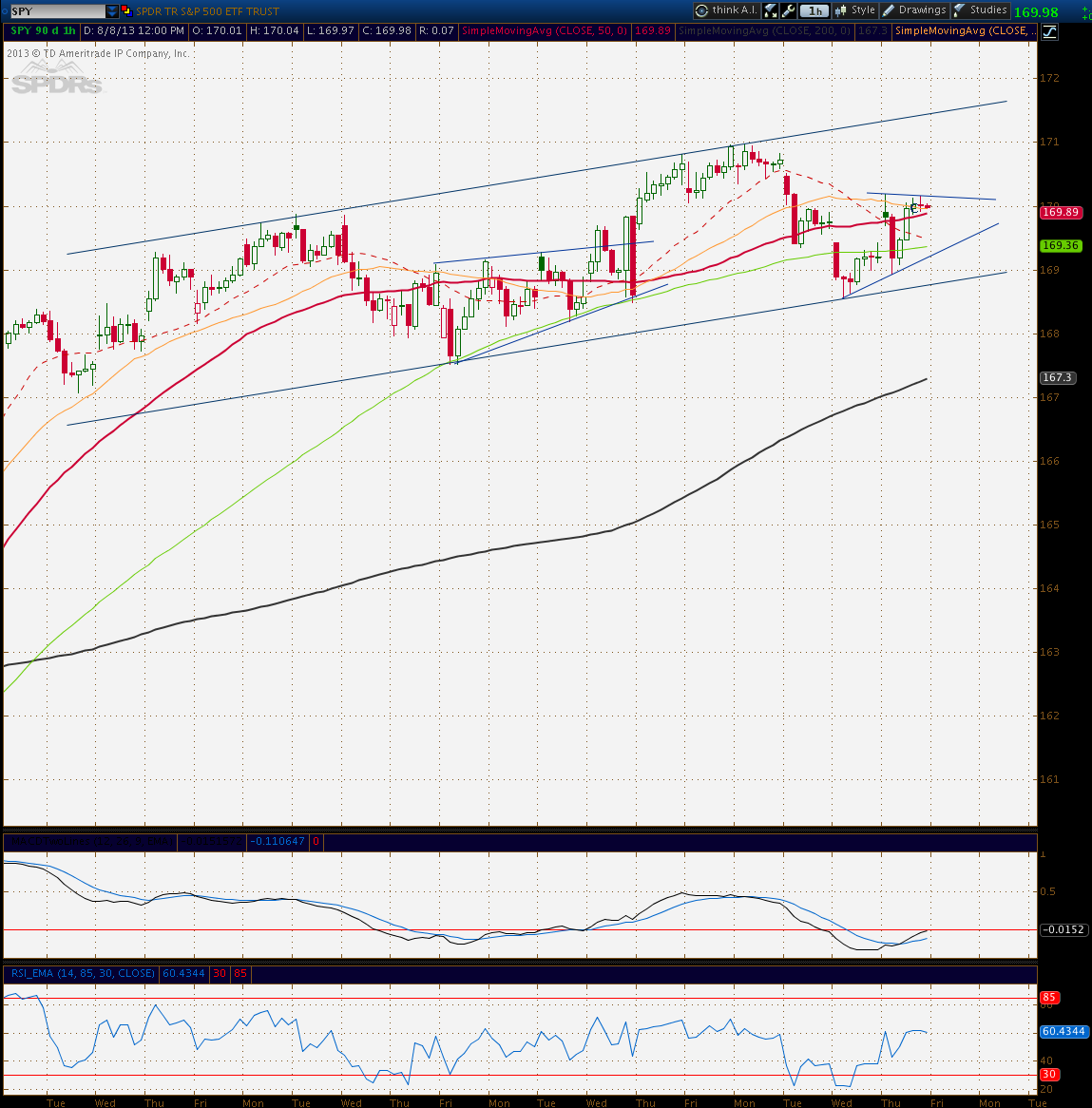Screen dimensions: 1092x1108
Task: Expand the SPY symbol dropdown arrow
Action: 112,11
